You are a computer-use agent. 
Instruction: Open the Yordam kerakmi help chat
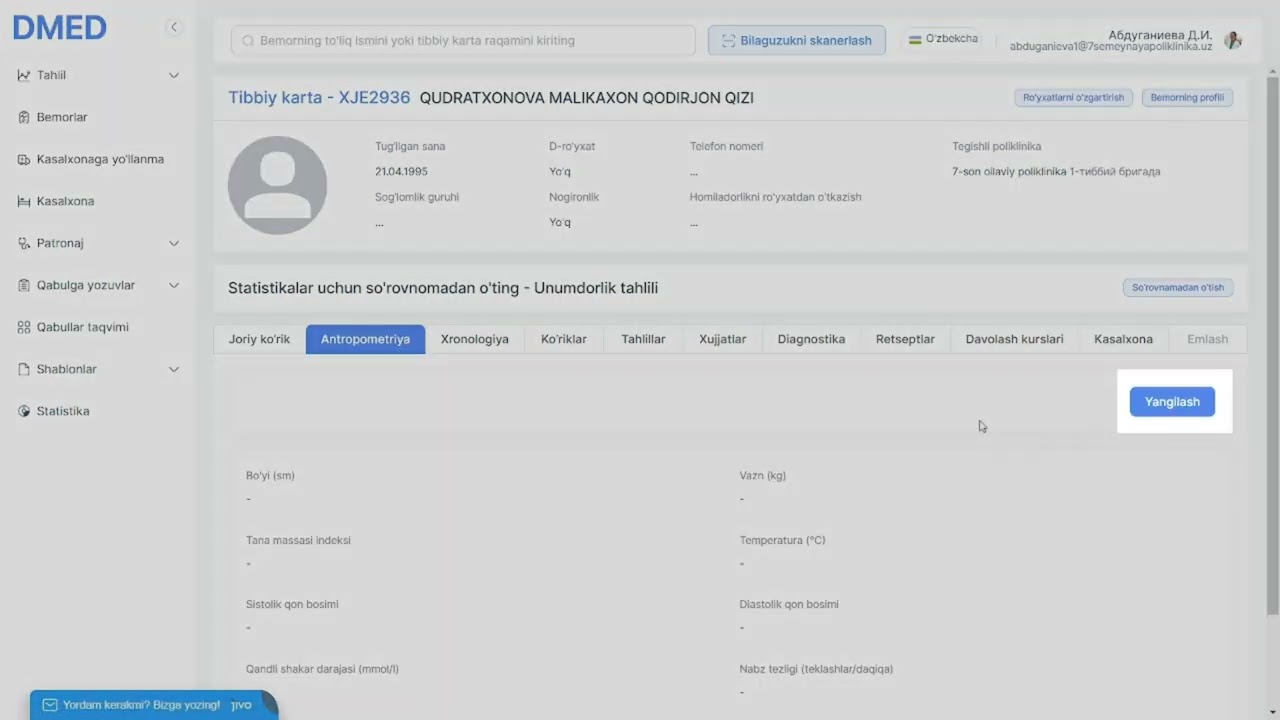coord(154,705)
